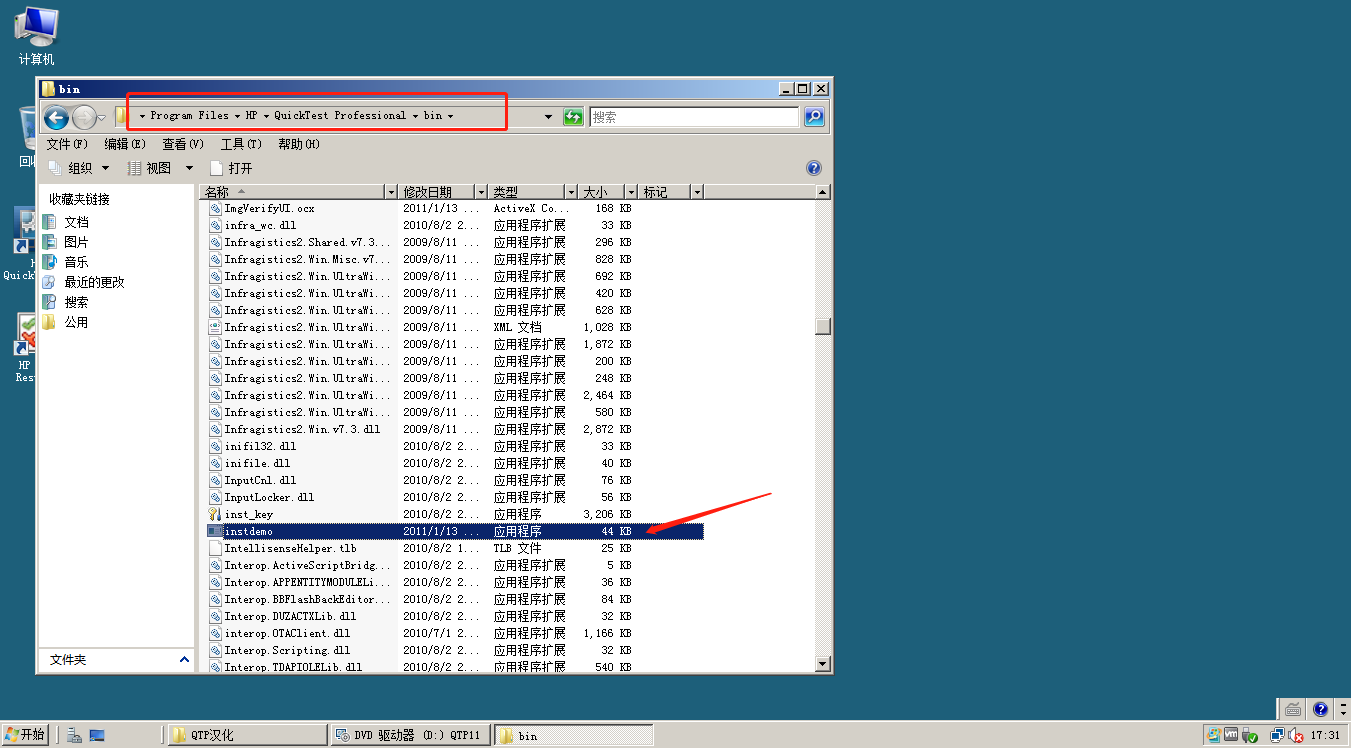Refresh the bin folder view
1351x748 pixels.
[573, 117]
